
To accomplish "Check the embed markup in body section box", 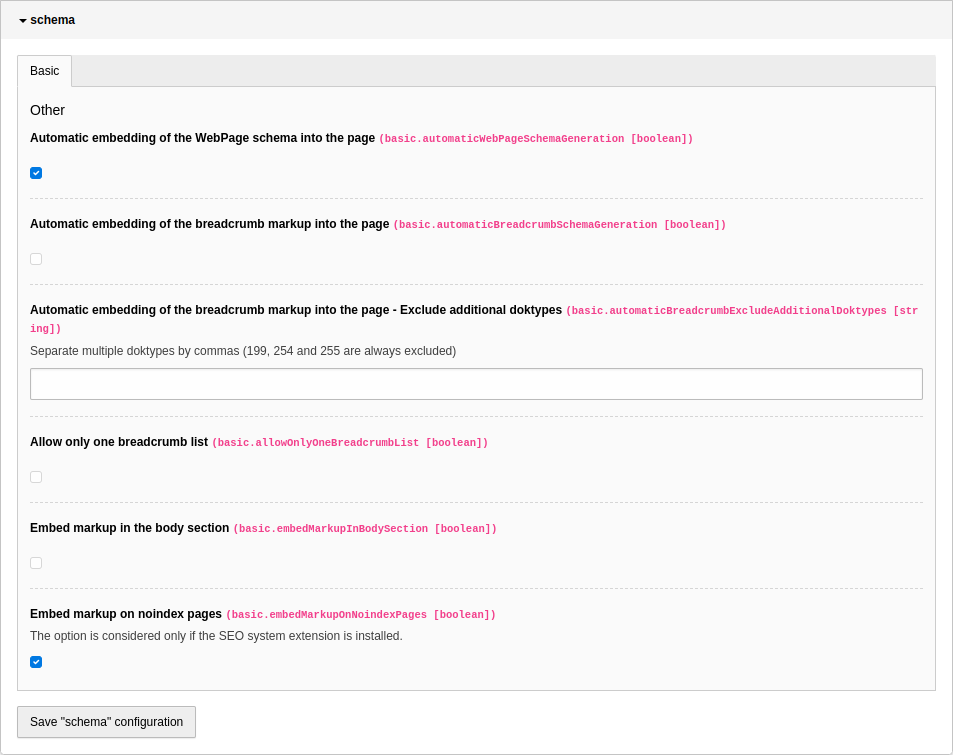I will tap(36, 563).
